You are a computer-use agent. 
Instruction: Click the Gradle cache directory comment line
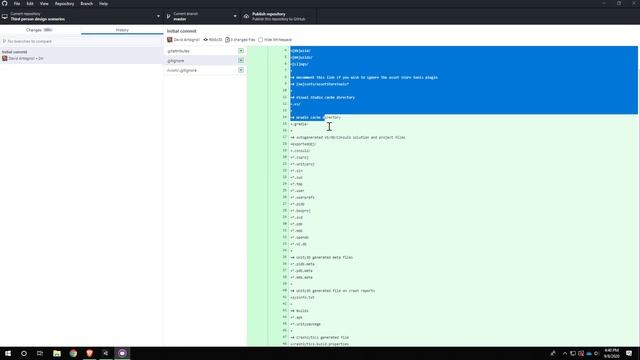click(x=316, y=118)
